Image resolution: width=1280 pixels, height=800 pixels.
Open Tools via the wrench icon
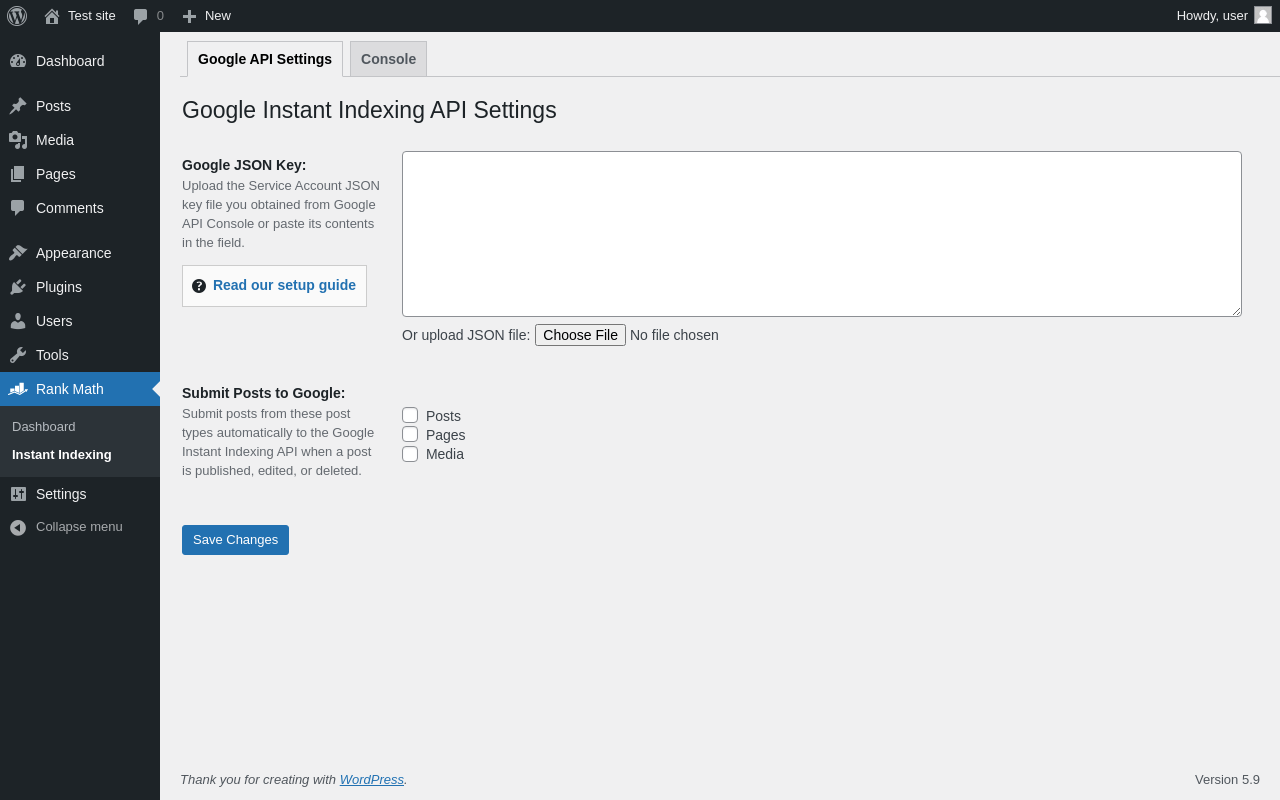coord(18,355)
